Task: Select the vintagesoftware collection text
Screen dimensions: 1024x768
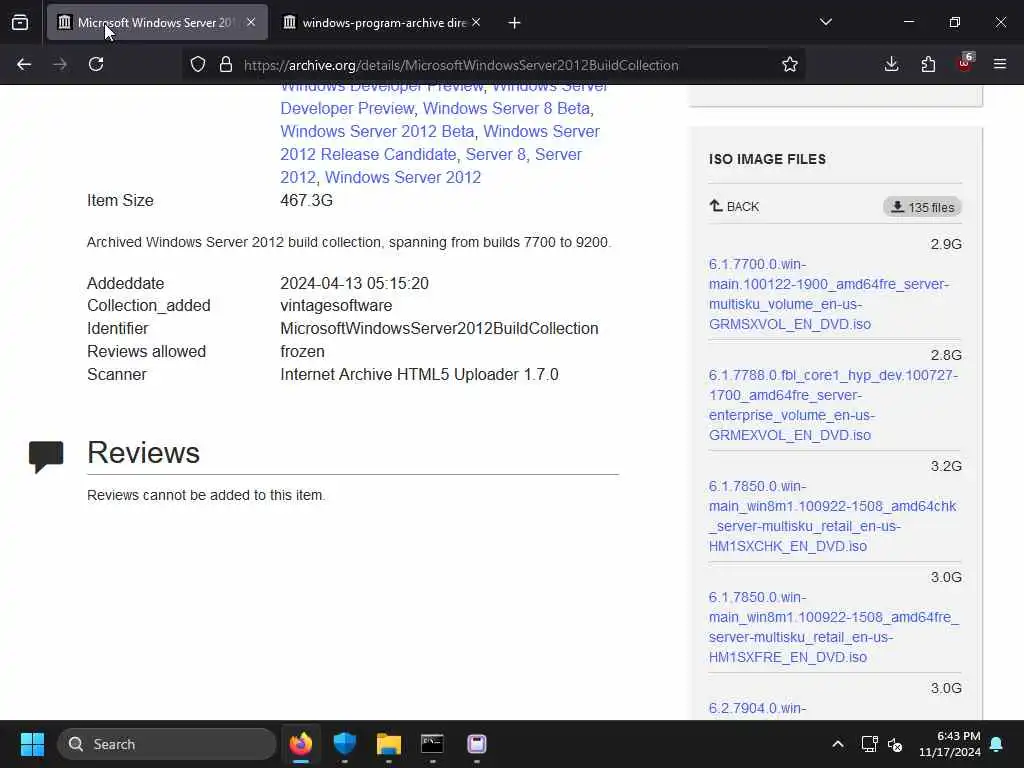Action: [336, 306]
